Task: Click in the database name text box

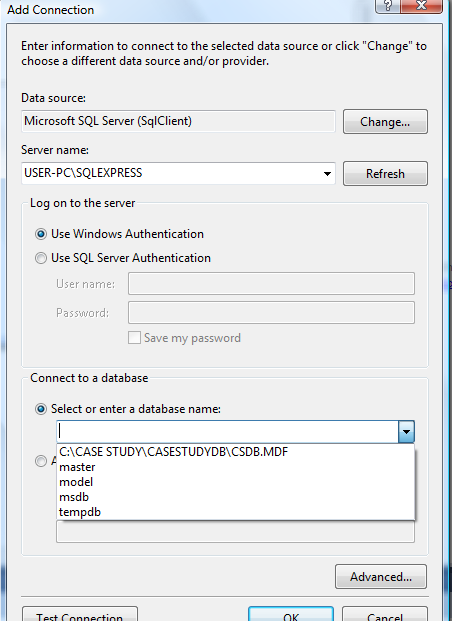Action: tap(228, 432)
